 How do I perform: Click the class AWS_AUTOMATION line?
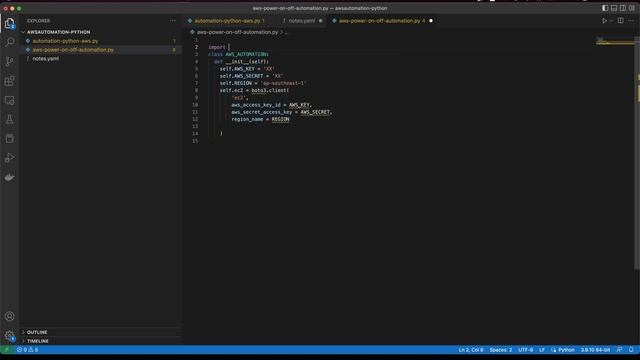point(238,54)
